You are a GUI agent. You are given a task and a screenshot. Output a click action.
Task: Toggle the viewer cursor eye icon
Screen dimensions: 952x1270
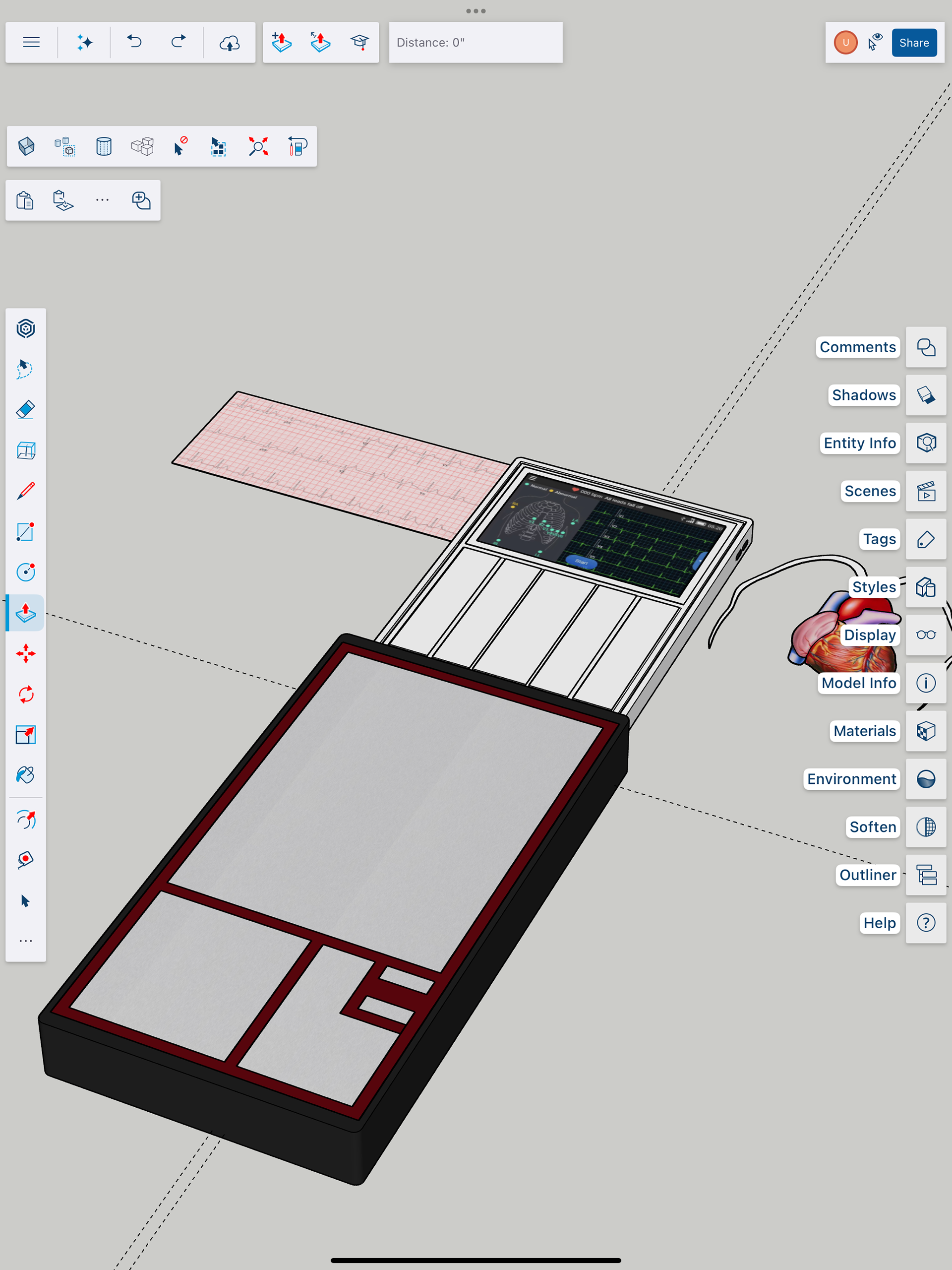pyautogui.click(x=875, y=42)
